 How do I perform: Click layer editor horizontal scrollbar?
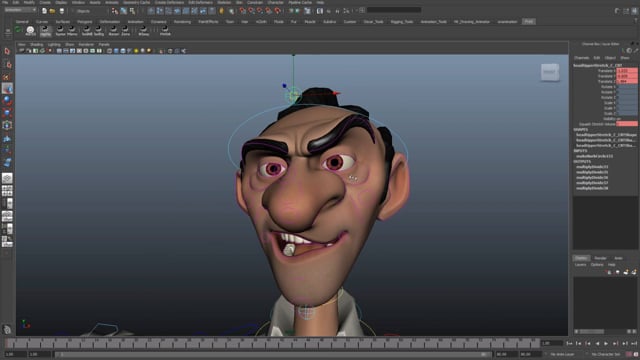point(605,331)
